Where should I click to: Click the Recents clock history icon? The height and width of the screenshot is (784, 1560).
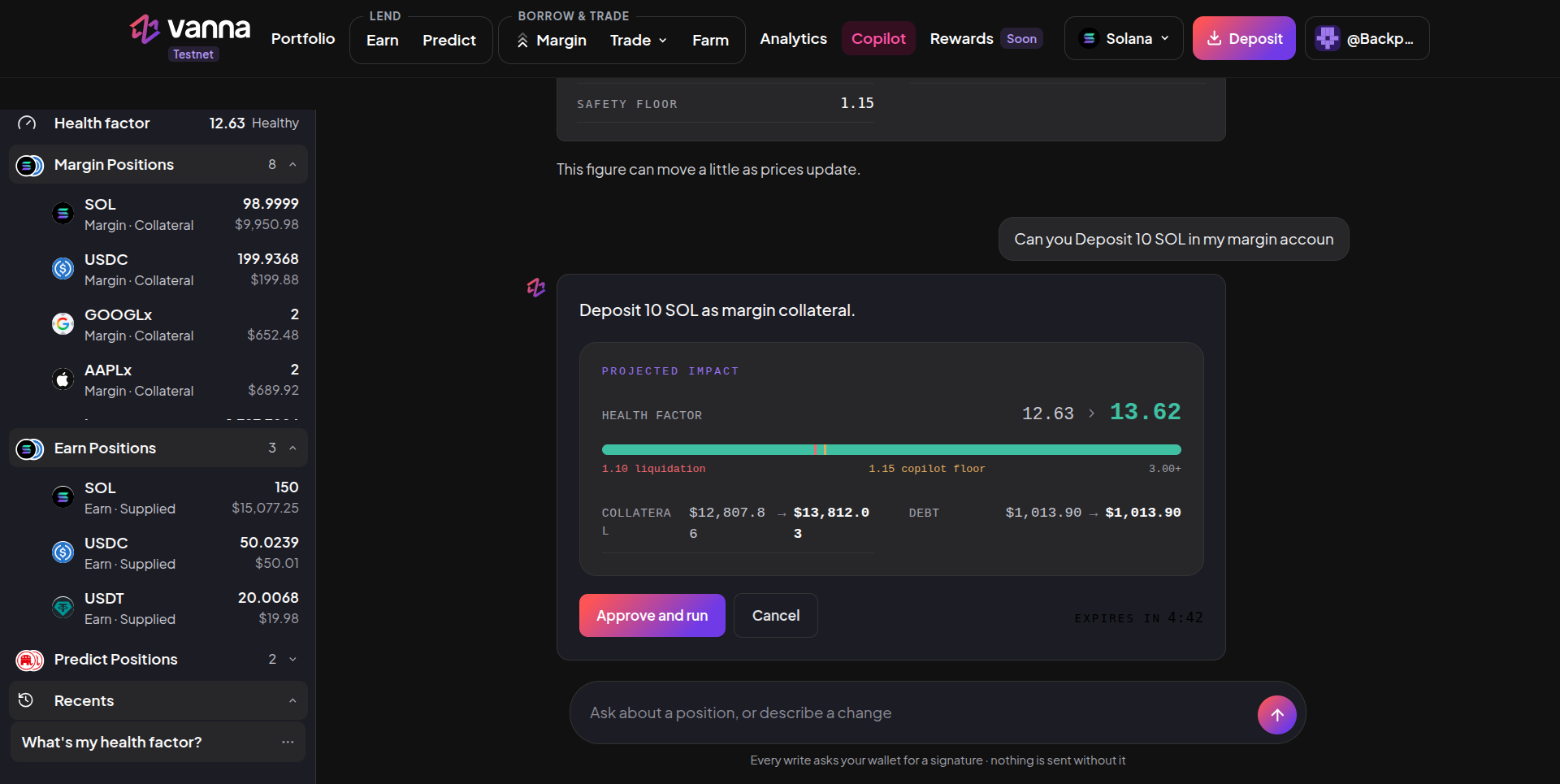[x=26, y=700]
